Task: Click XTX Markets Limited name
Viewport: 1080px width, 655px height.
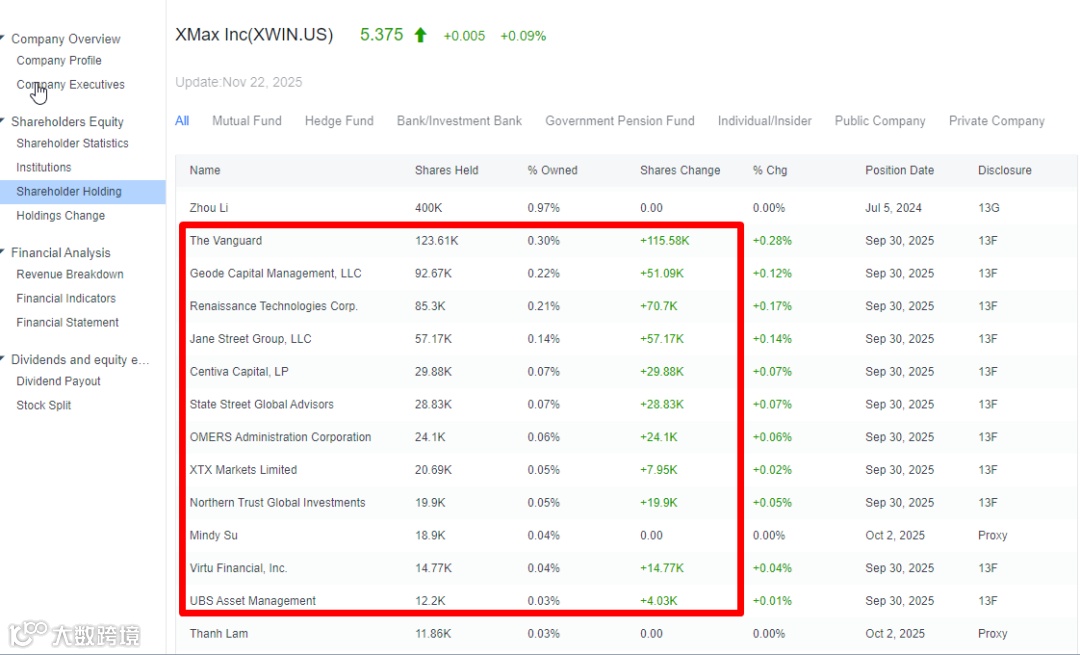Action: (243, 470)
